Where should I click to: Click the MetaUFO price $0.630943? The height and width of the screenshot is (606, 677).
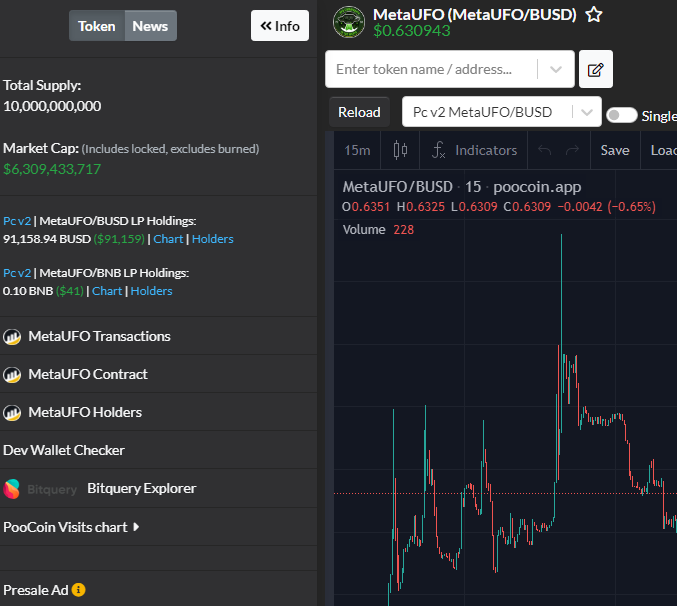coord(412,31)
